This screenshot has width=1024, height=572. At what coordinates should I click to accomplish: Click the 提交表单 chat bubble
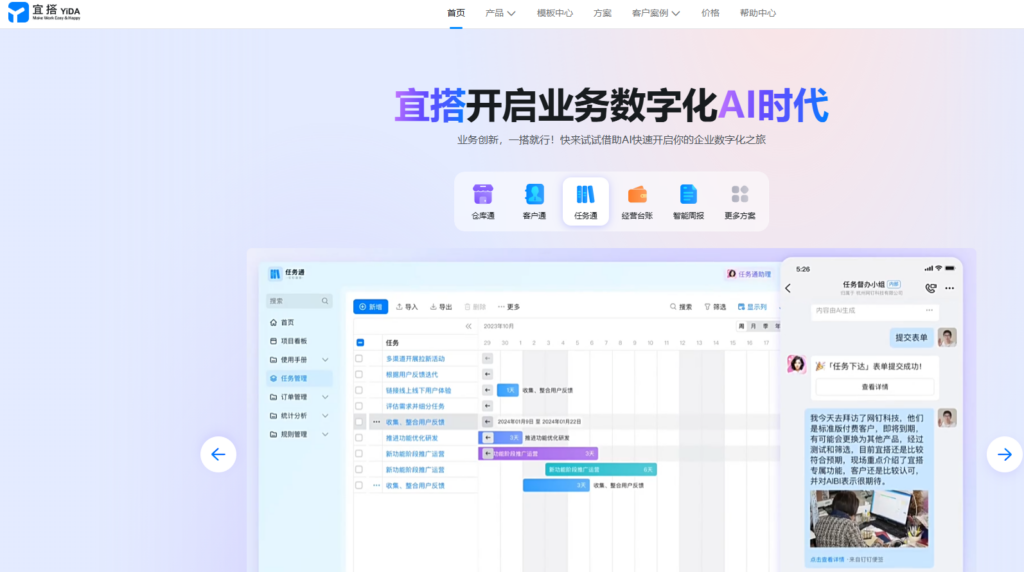point(911,338)
